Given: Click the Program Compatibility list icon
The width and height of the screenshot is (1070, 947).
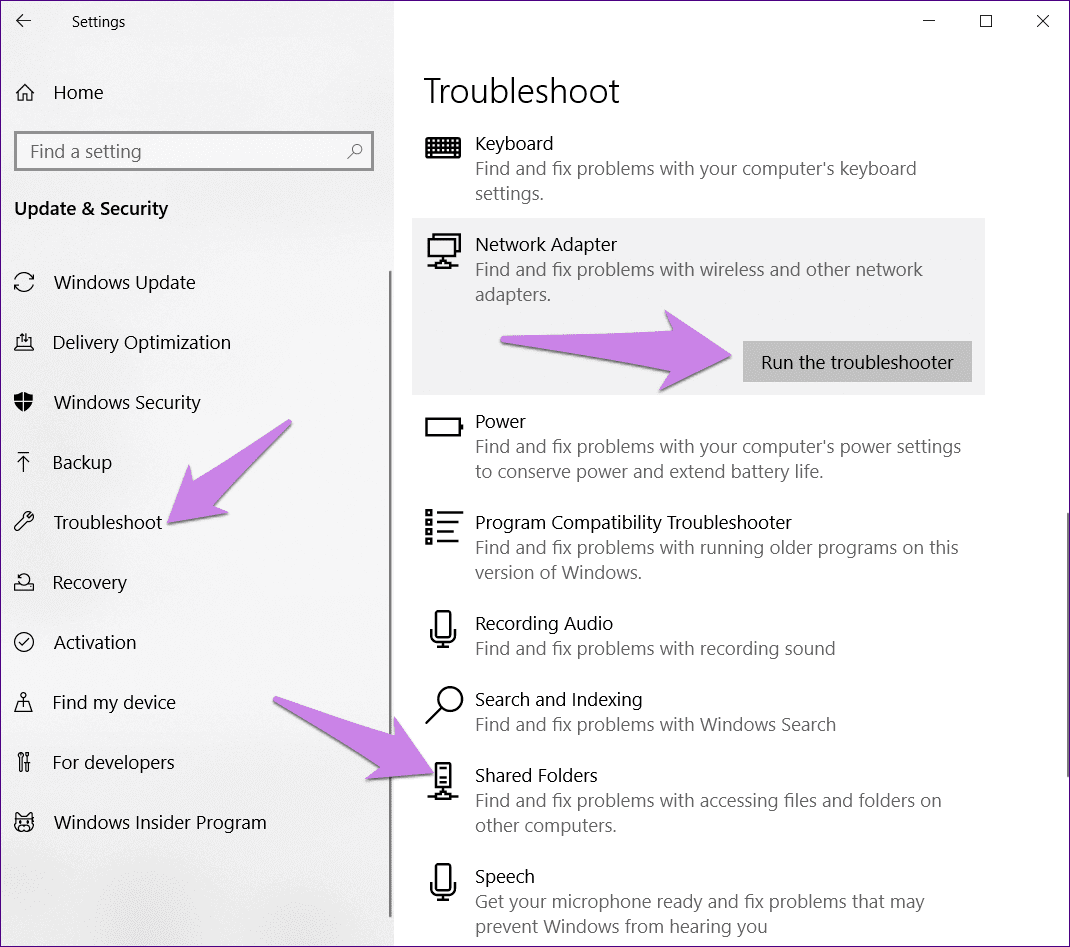Looking at the screenshot, I should tap(444, 527).
